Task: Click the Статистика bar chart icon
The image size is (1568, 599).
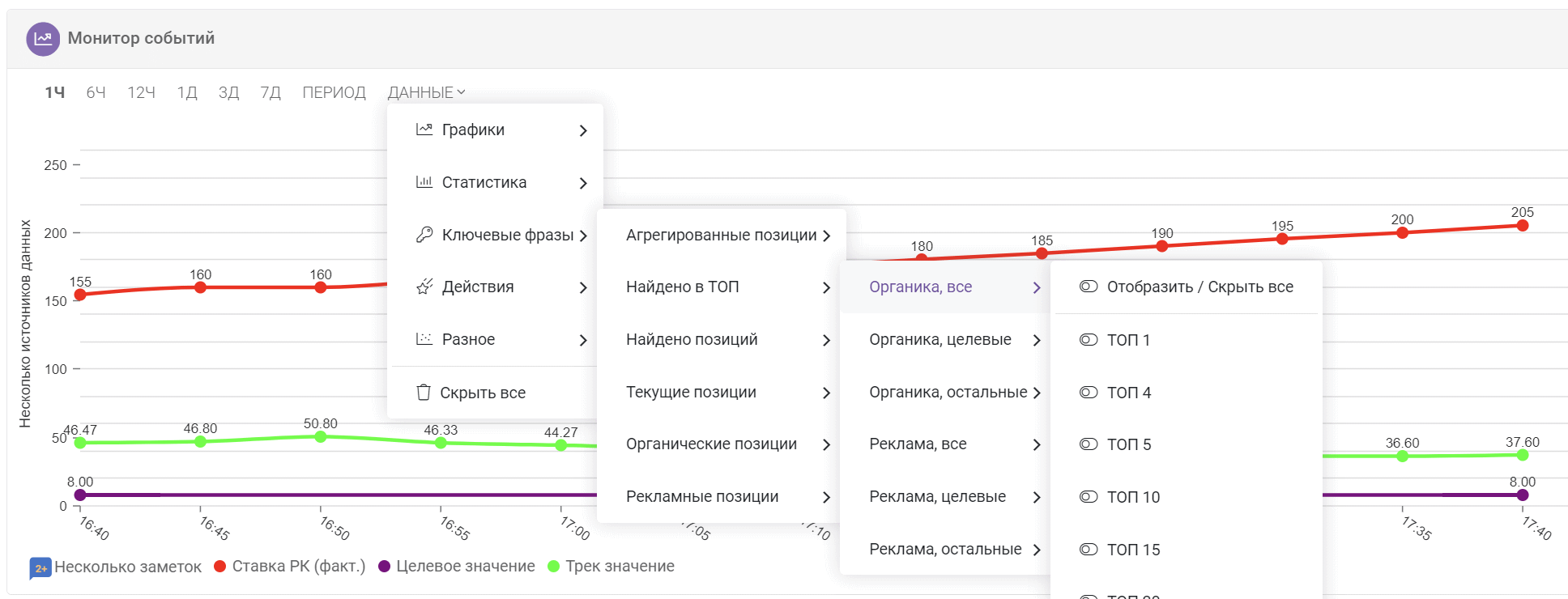Action: pyautogui.click(x=424, y=182)
